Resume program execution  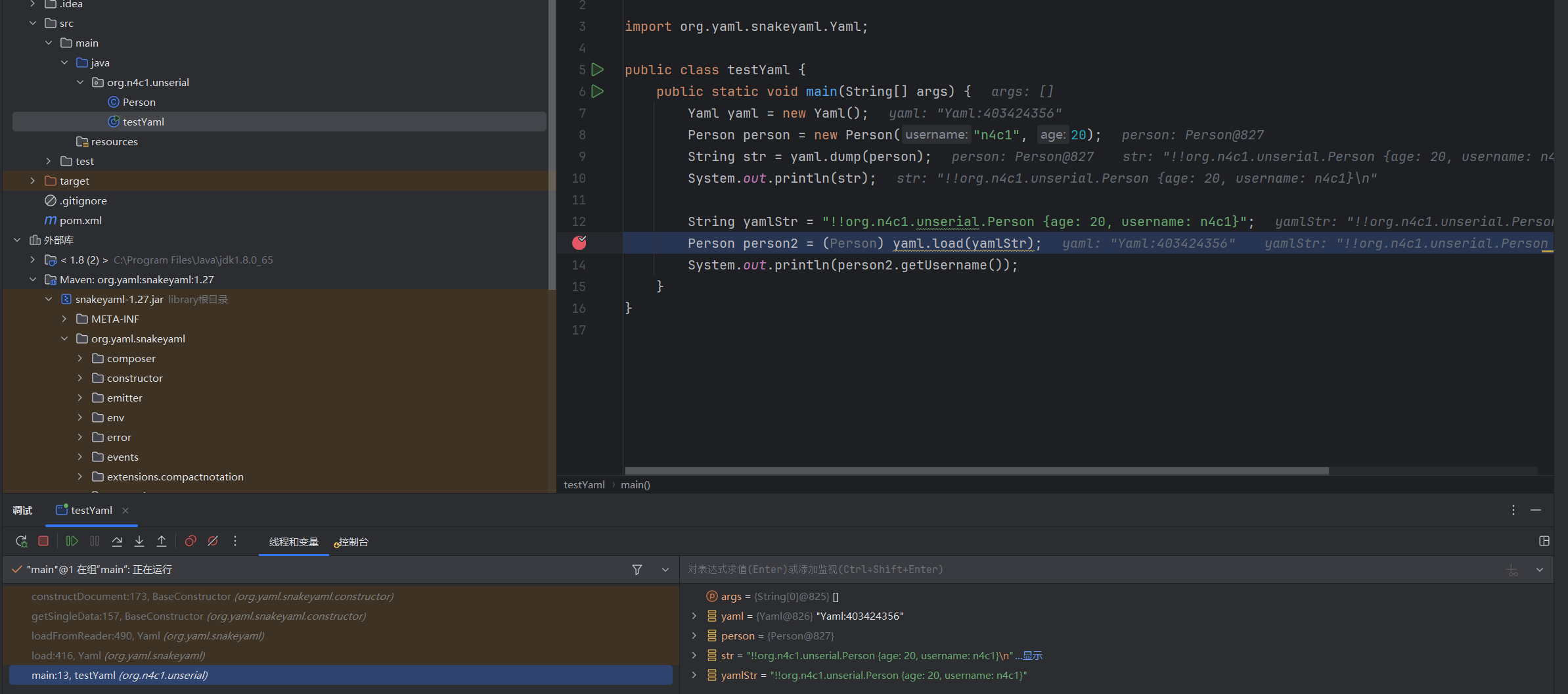[x=72, y=541]
